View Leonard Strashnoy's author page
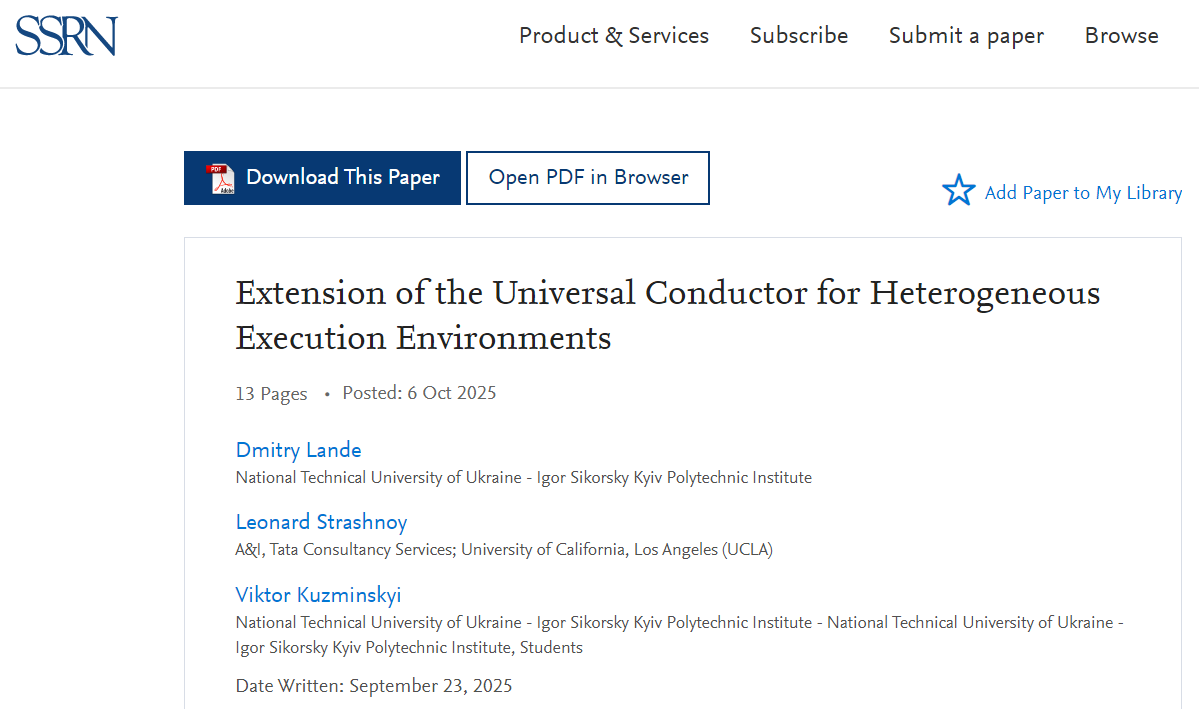 click(x=321, y=522)
